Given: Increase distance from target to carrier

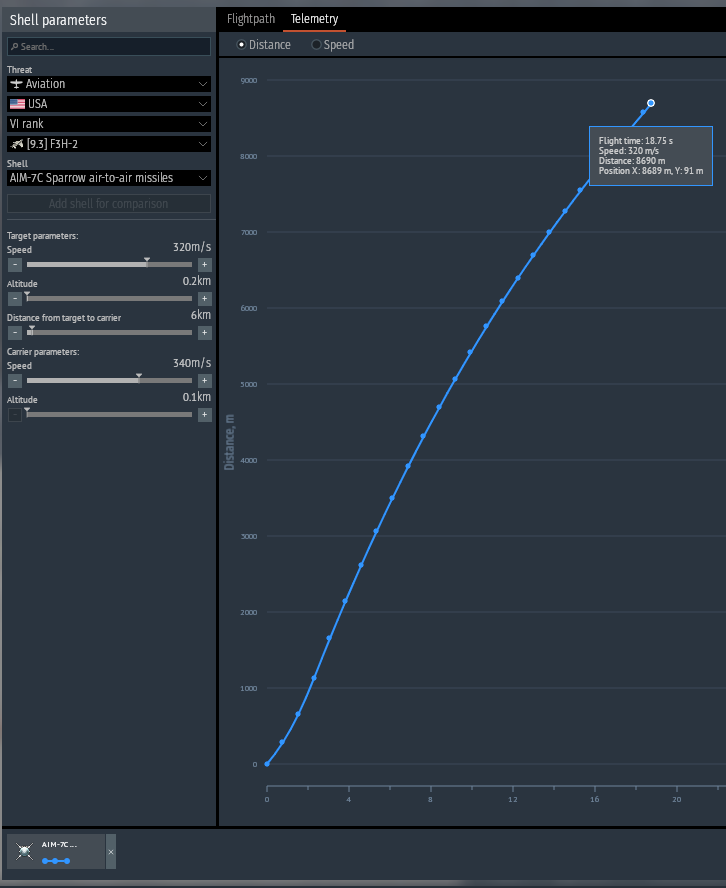Looking at the screenshot, I should (205, 333).
